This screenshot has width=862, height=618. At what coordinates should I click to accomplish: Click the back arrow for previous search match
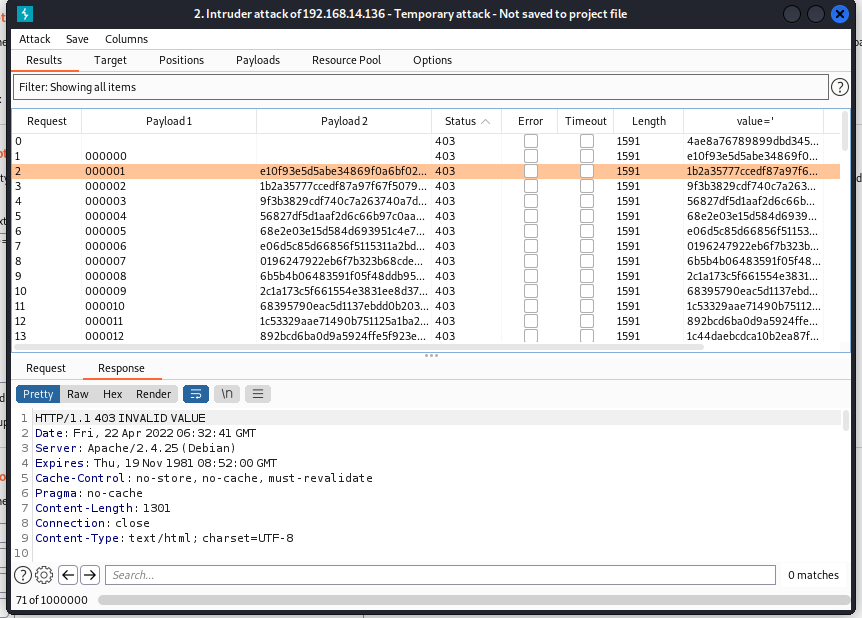pyautogui.click(x=68, y=575)
